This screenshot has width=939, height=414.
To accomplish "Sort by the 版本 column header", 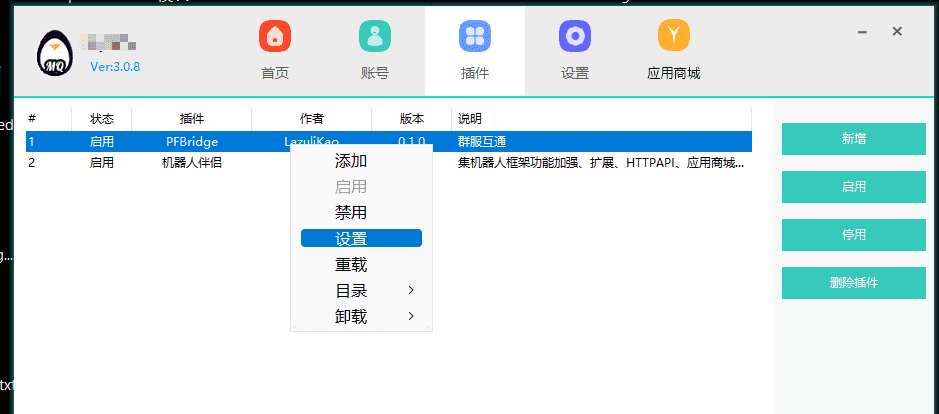I will pos(411,119).
